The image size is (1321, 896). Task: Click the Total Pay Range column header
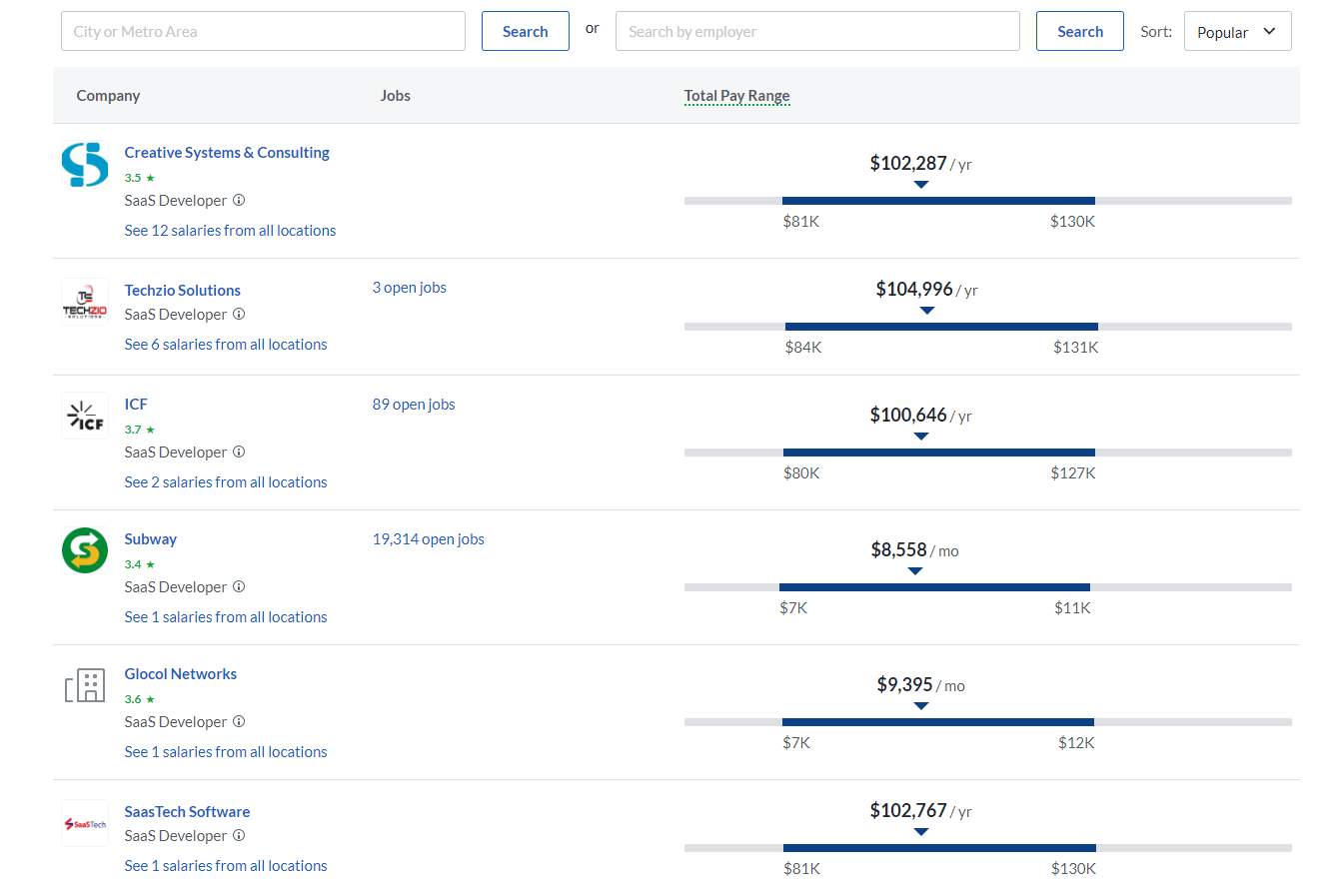click(x=736, y=96)
